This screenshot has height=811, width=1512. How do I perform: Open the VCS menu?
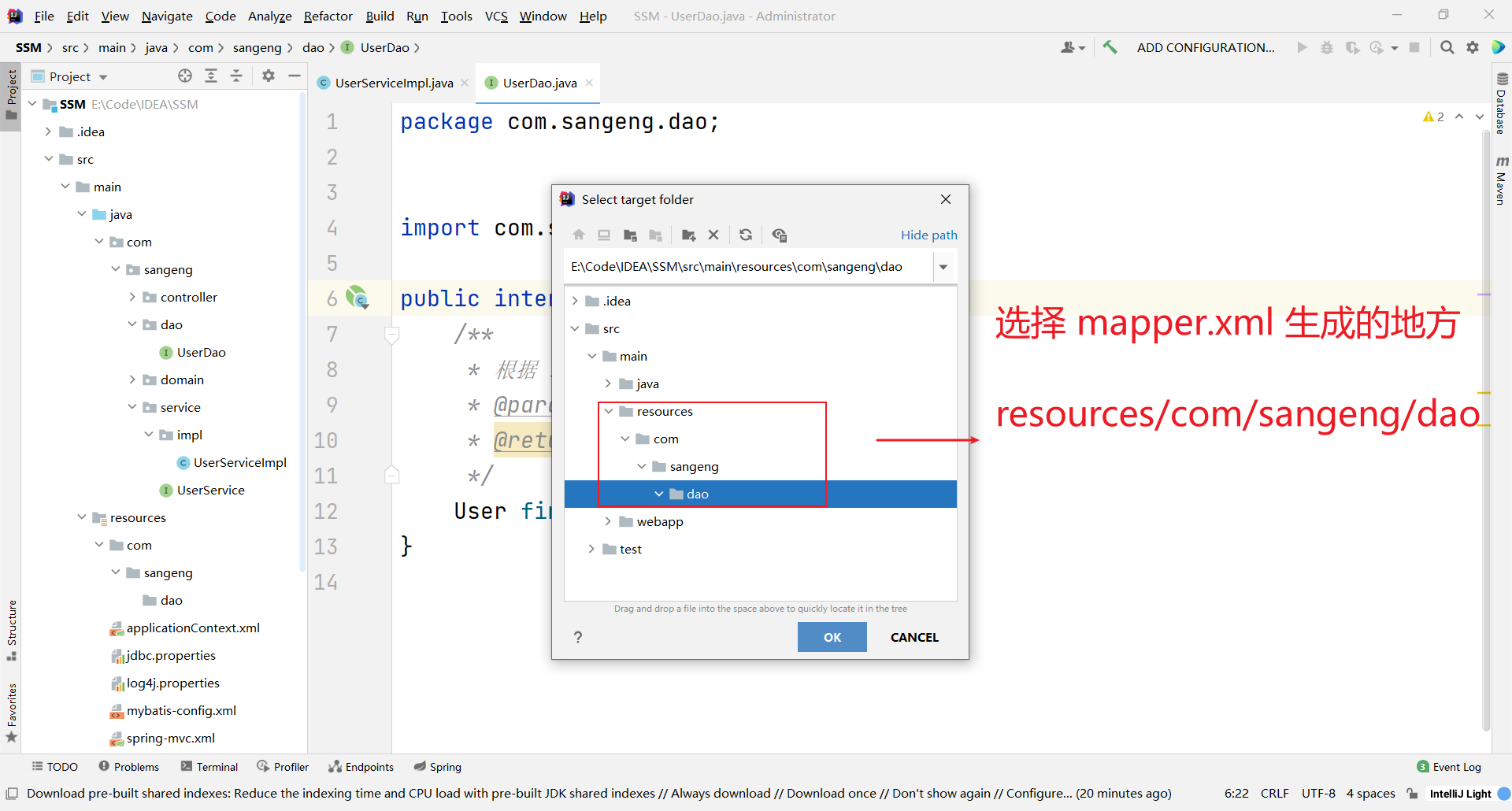496,16
